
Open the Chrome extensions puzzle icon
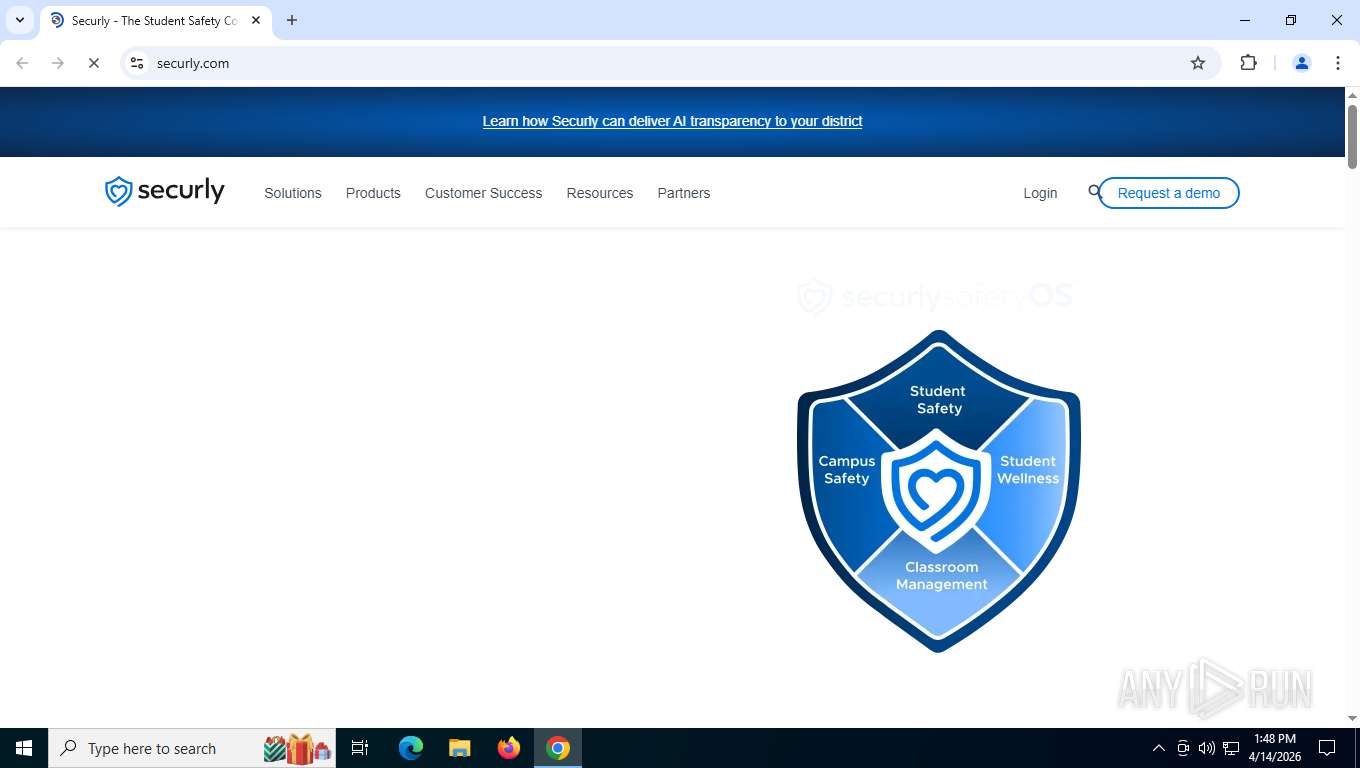pyautogui.click(x=1248, y=63)
